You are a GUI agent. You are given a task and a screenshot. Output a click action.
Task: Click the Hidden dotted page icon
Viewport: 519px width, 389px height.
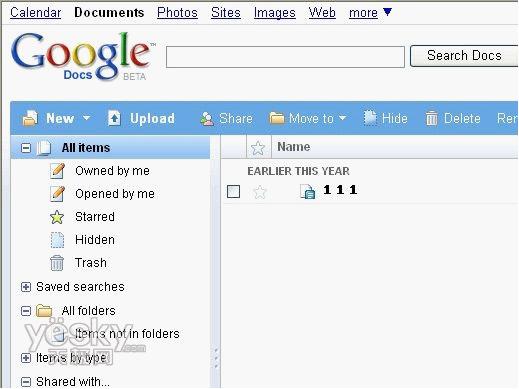(x=57, y=240)
